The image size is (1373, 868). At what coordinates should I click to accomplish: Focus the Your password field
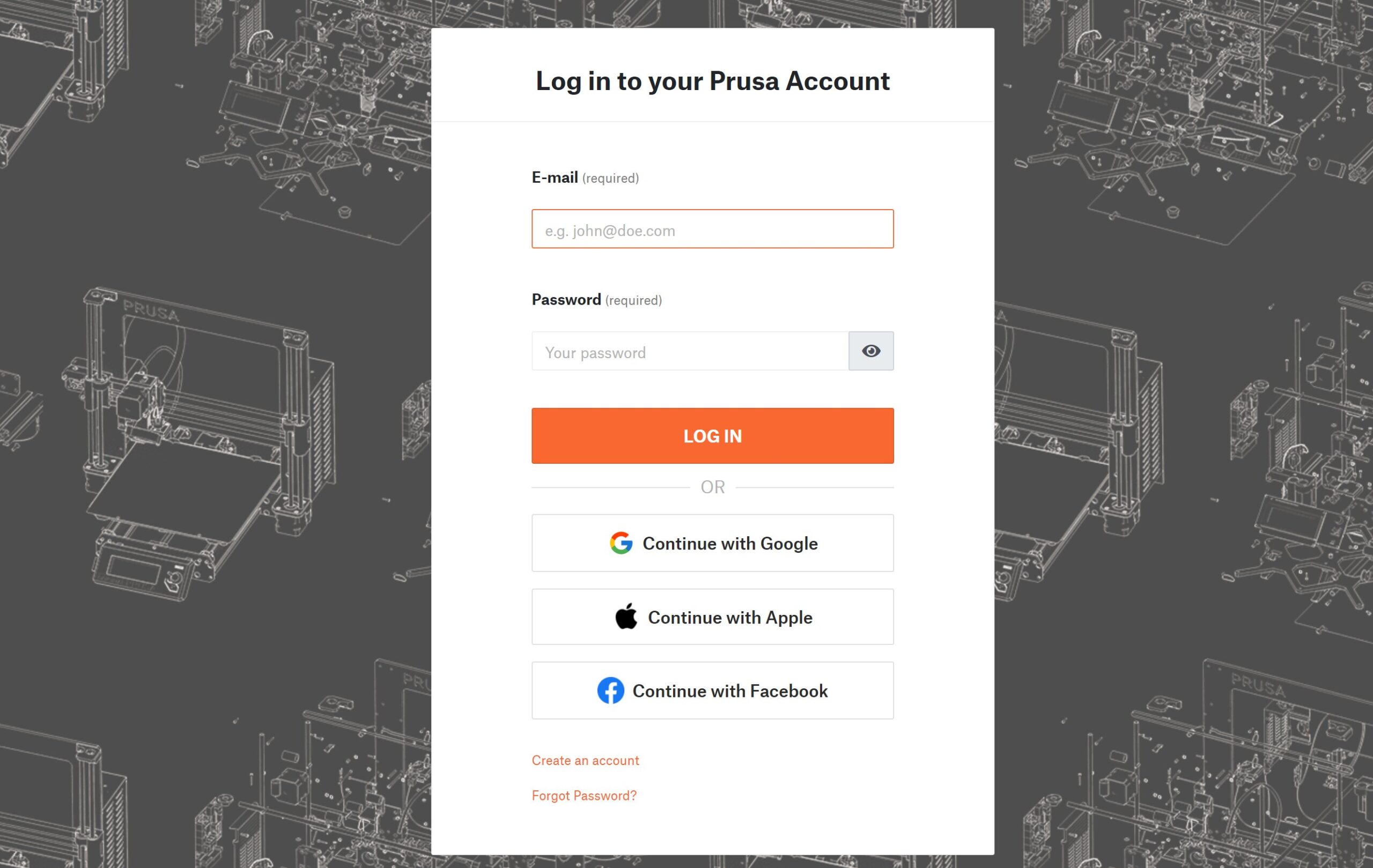(690, 351)
